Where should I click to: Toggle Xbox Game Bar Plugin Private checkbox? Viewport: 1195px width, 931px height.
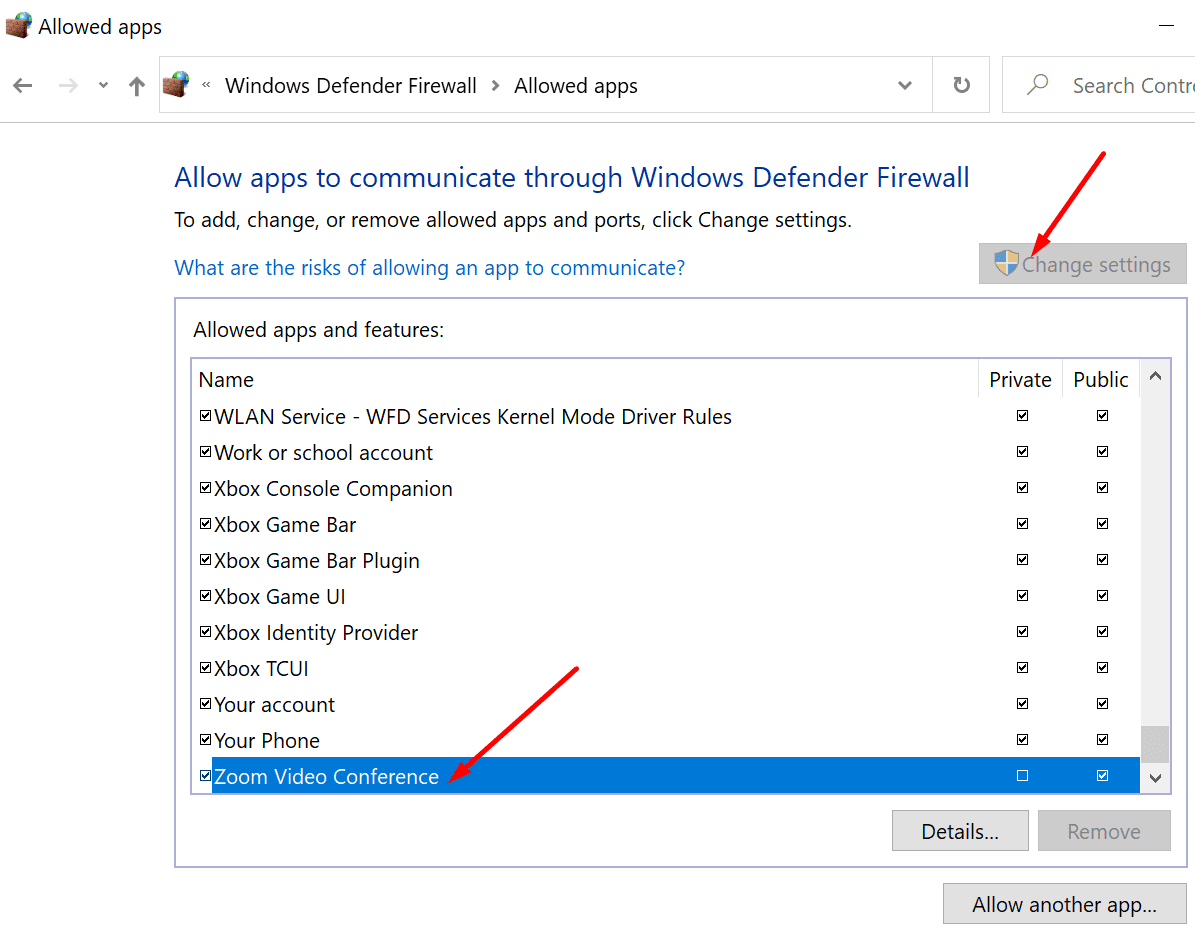[x=1022, y=559]
